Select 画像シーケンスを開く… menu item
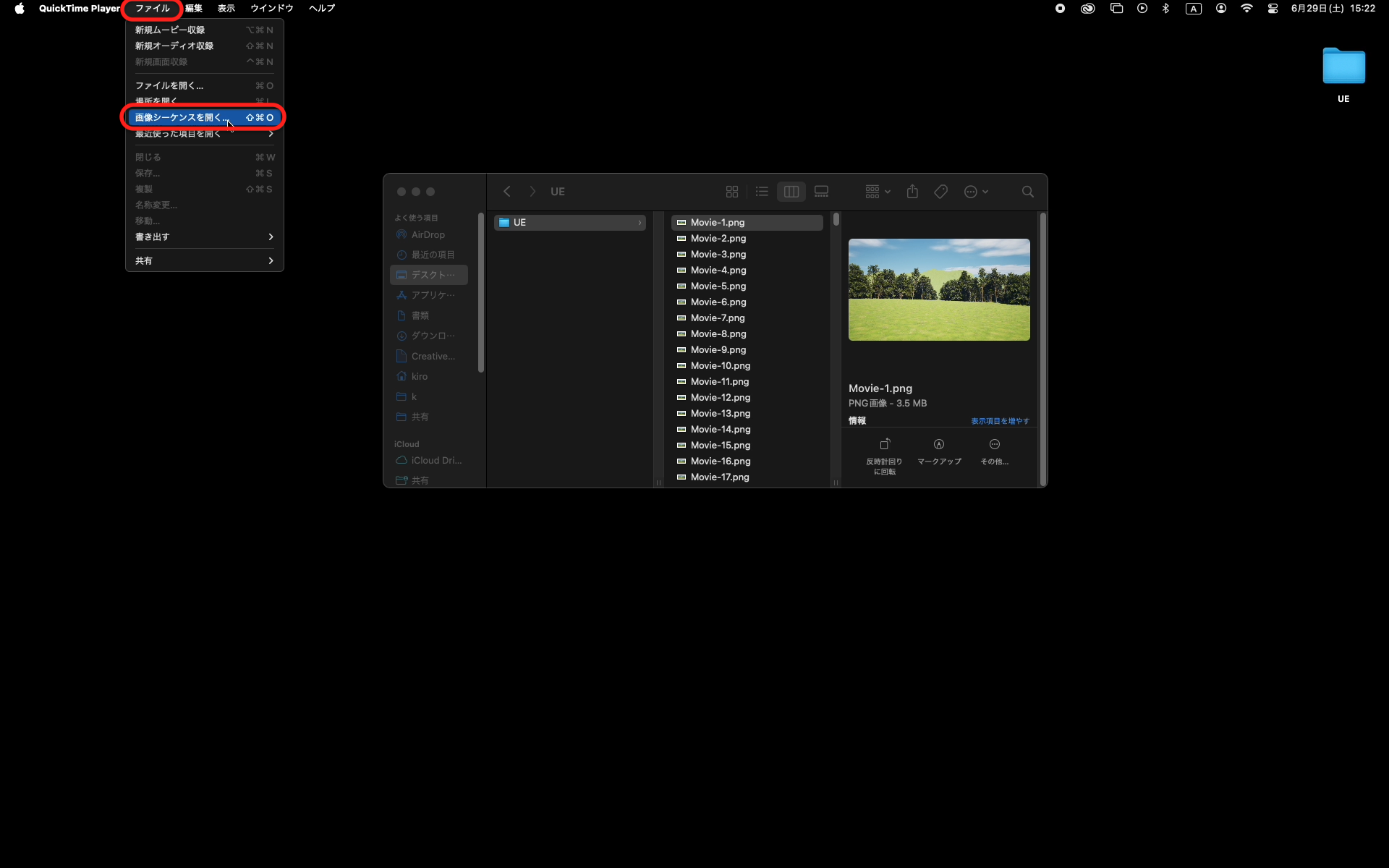This screenshot has width=1389, height=868. coord(204,117)
